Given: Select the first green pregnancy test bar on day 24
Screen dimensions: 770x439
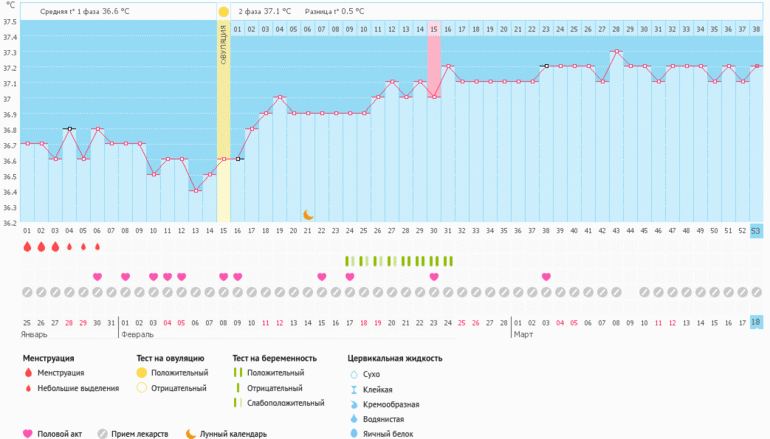Looking at the screenshot, I should pyautogui.click(x=347, y=261).
